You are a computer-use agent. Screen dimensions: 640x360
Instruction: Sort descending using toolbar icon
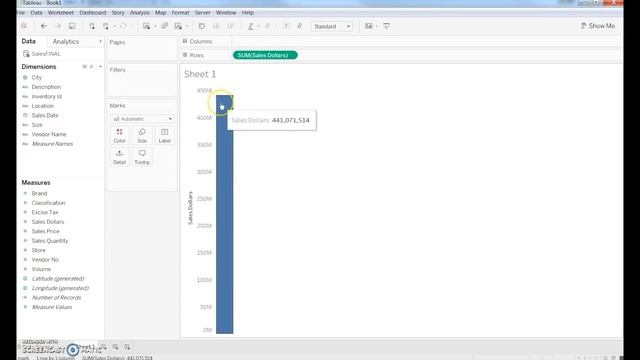(231, 26)
